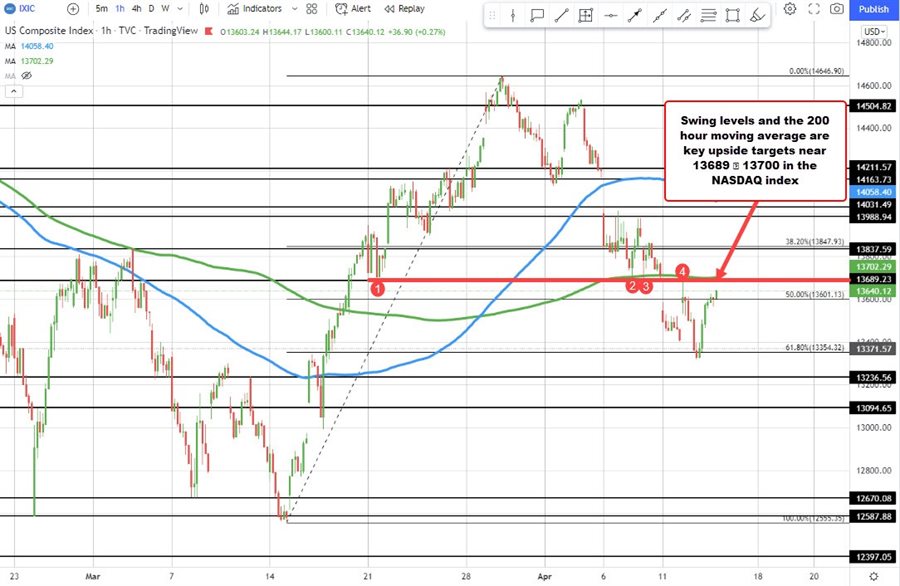
Task: Open the Indicators dialog
Action: pyautogui.click(x=255, y=9)
